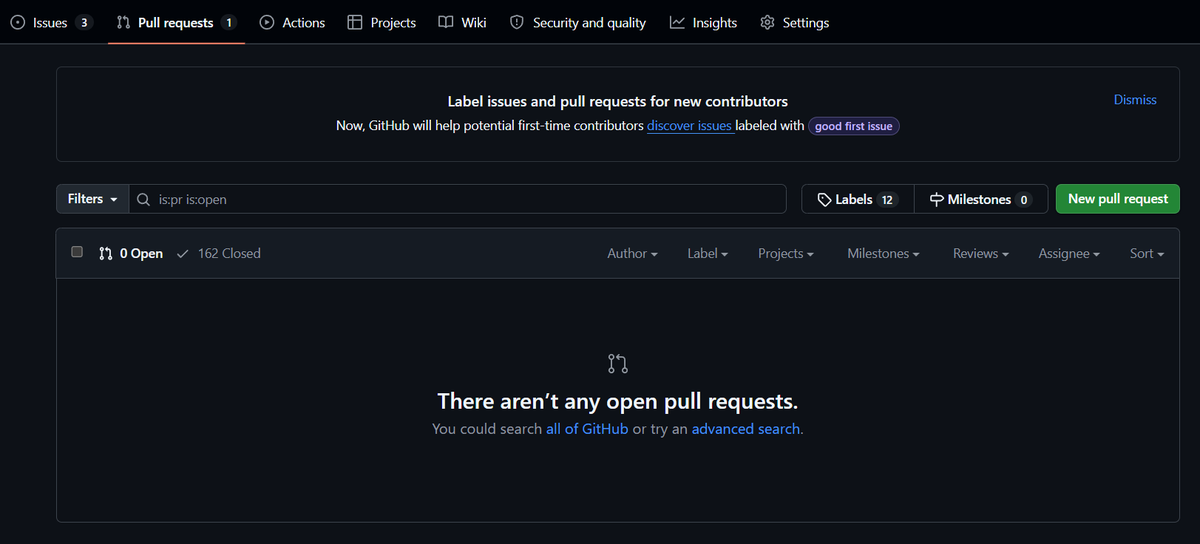Create a New pull request
1200x544 pixels.
pyautogui.click(x=1118, y=199)
